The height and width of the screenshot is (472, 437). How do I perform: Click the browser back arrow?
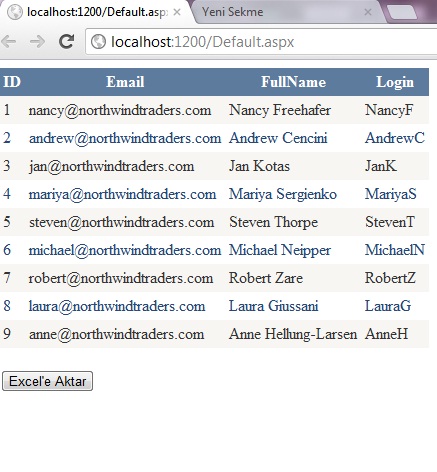pyautogui.click(x=9, y=42)
